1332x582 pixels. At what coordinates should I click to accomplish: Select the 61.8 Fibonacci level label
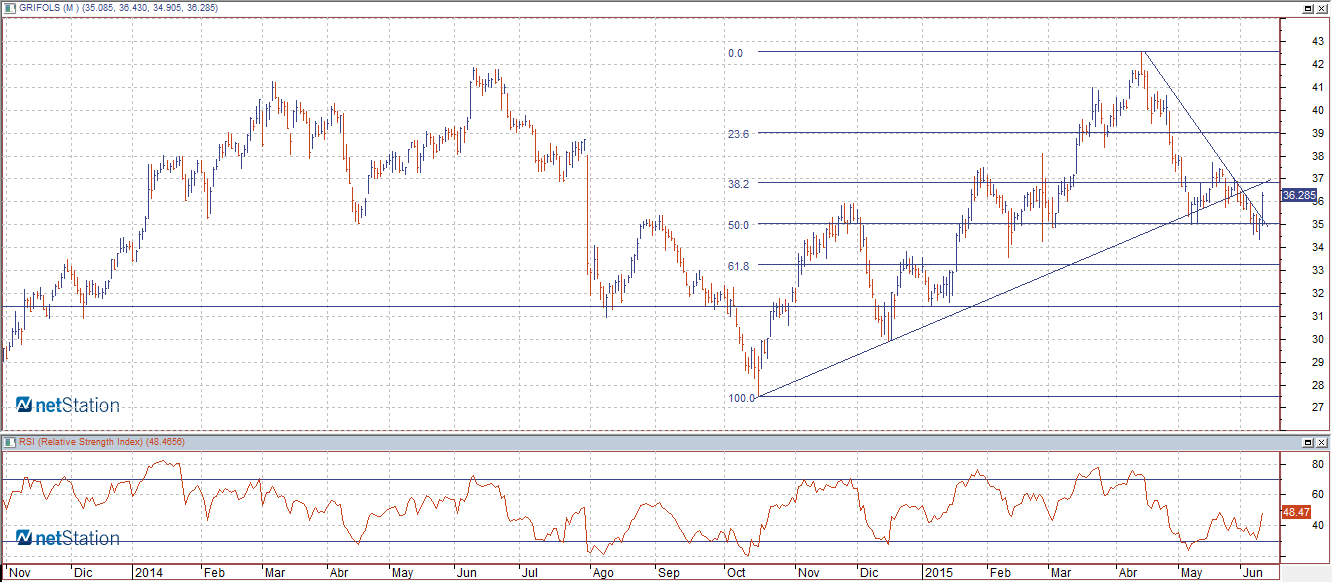pyautogui.click(x=739, y=266)
